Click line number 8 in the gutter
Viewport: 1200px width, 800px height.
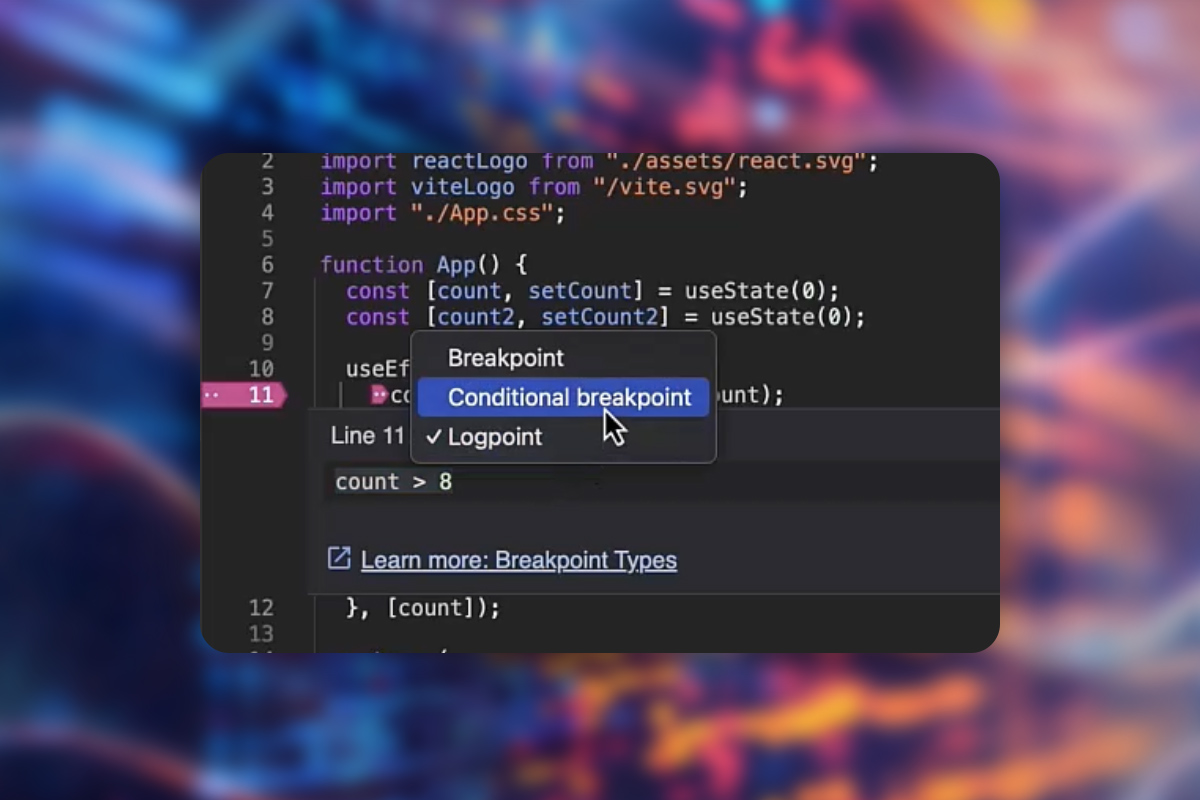[x=266, y=317]
